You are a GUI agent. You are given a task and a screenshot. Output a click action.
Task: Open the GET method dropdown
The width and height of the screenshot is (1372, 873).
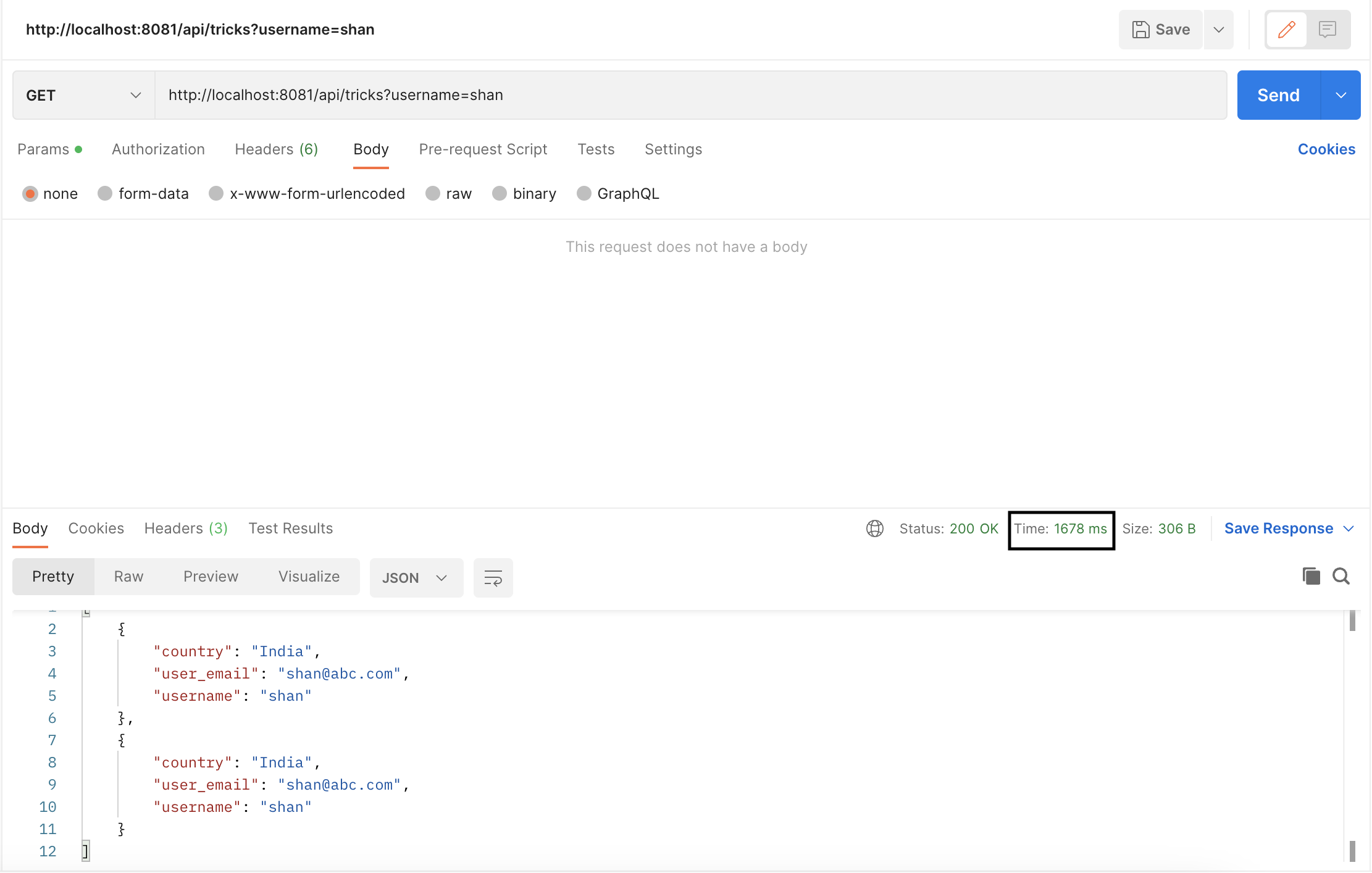[x=83, y=95]
